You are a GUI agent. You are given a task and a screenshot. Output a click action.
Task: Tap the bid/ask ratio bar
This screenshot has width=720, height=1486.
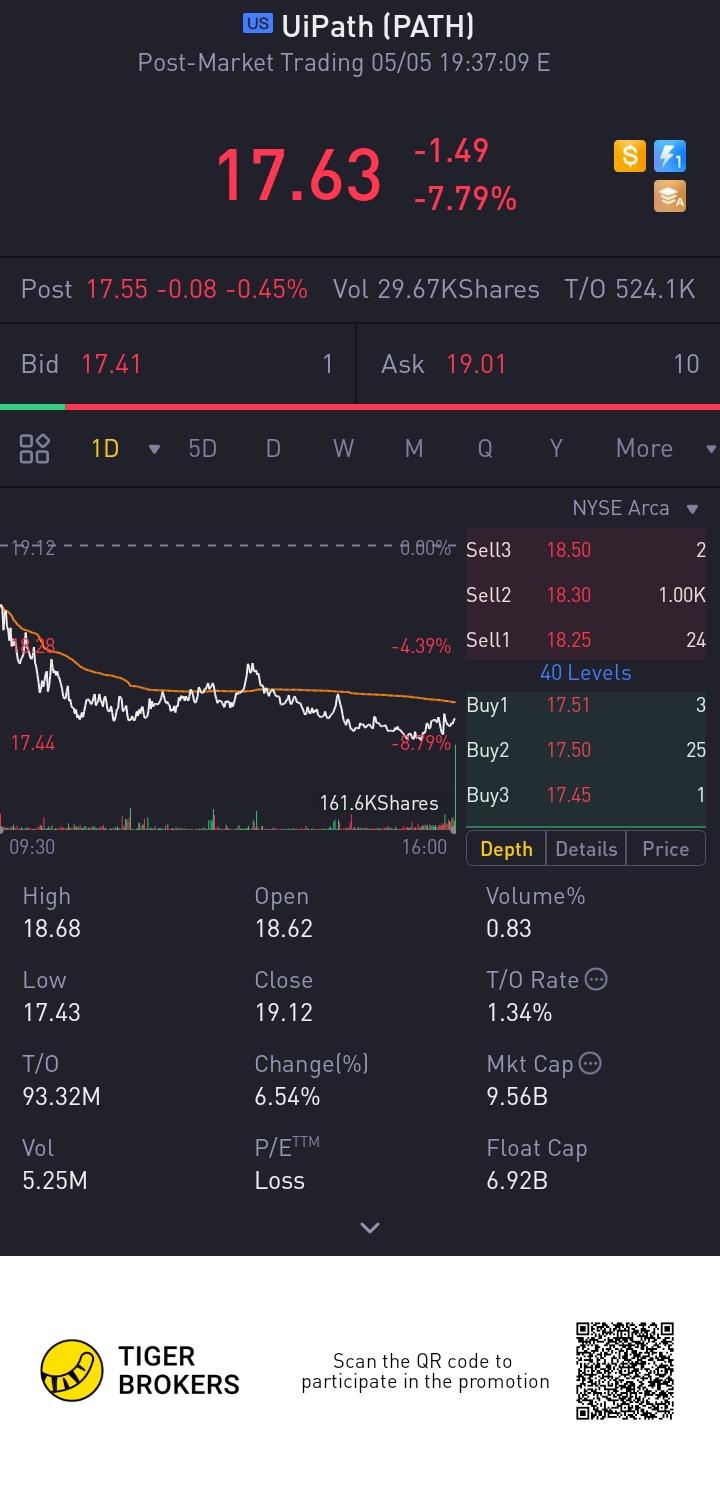[360, 407]
